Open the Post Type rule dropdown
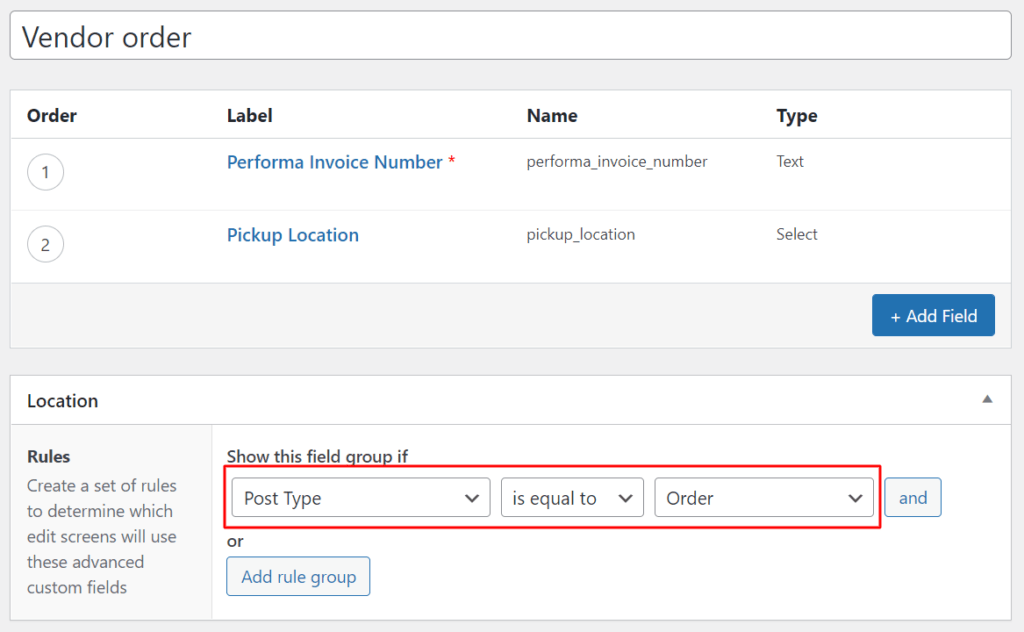This screenshot has width=1024, height=632. point(360,497)
